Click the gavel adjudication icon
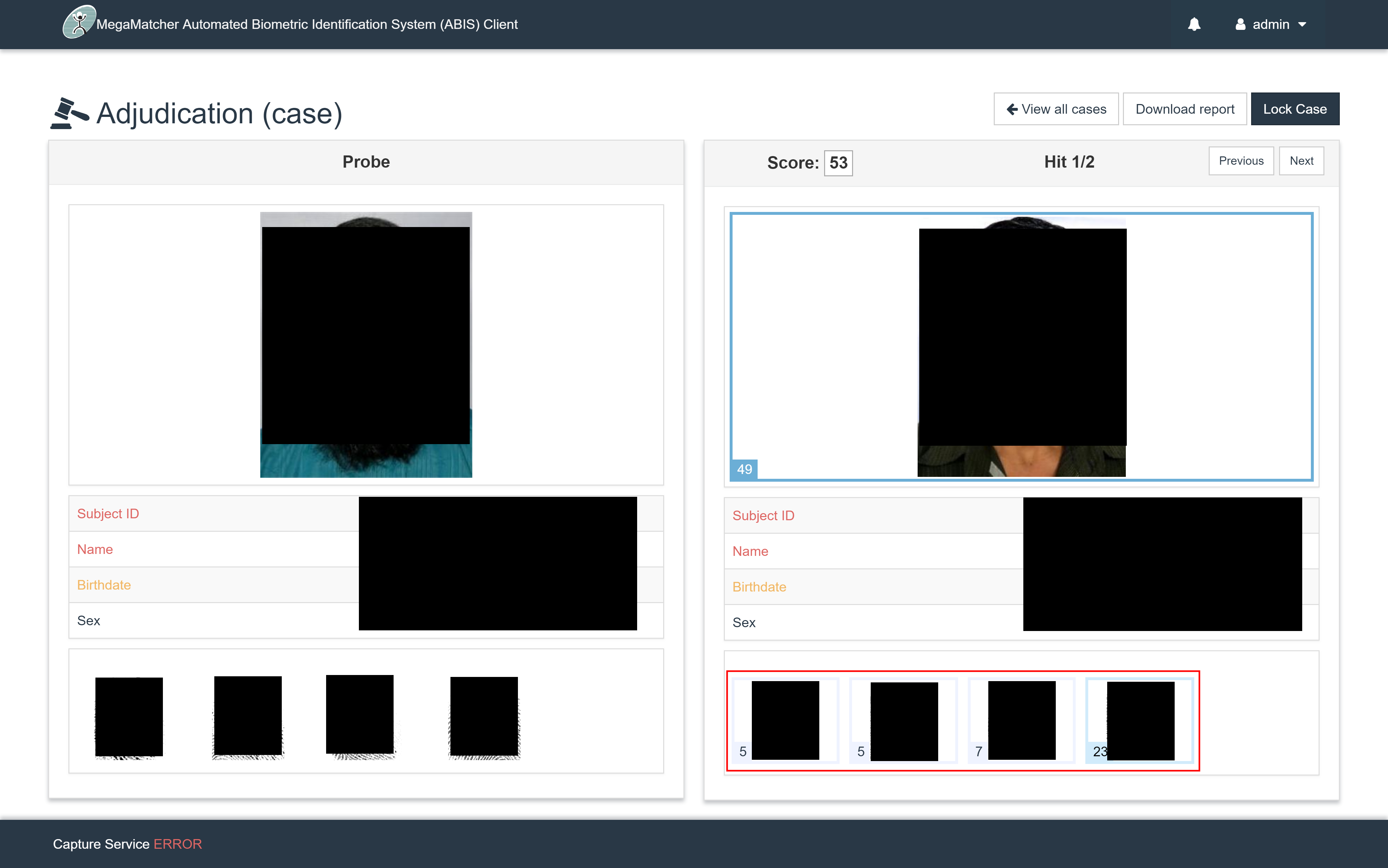 tap(69, 113)
